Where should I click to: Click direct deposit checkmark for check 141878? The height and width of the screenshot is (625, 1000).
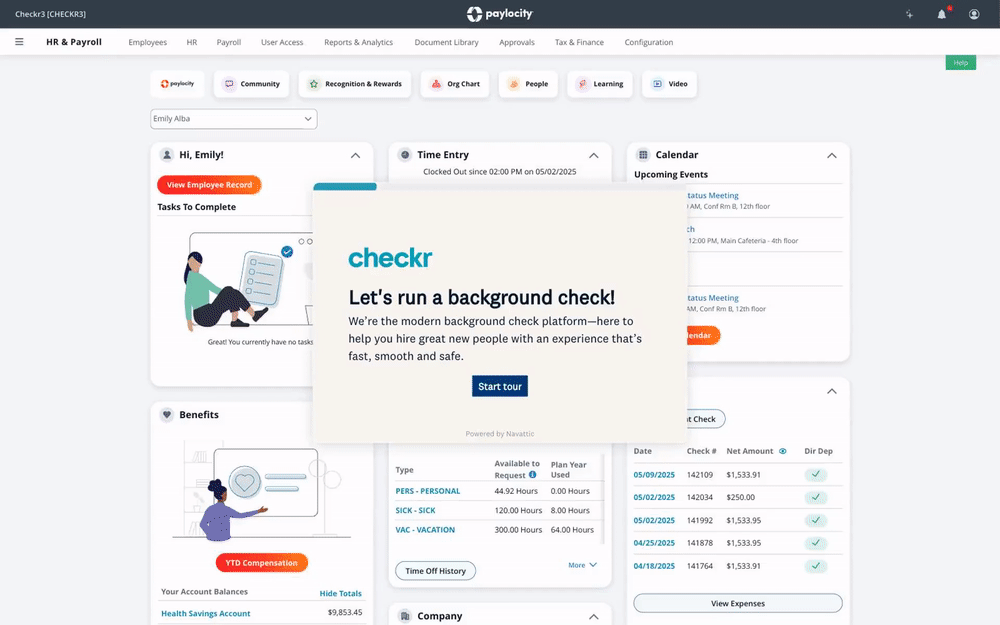click(x=816, y=543)
